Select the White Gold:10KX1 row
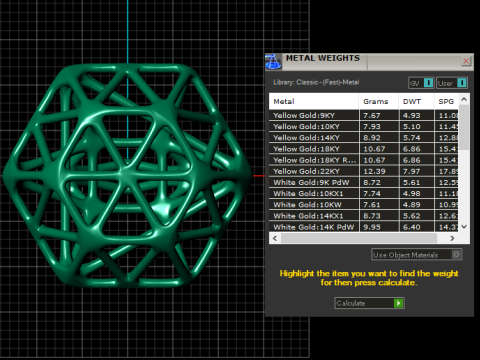The image size is (480, 360). click(x=364, y=194)
